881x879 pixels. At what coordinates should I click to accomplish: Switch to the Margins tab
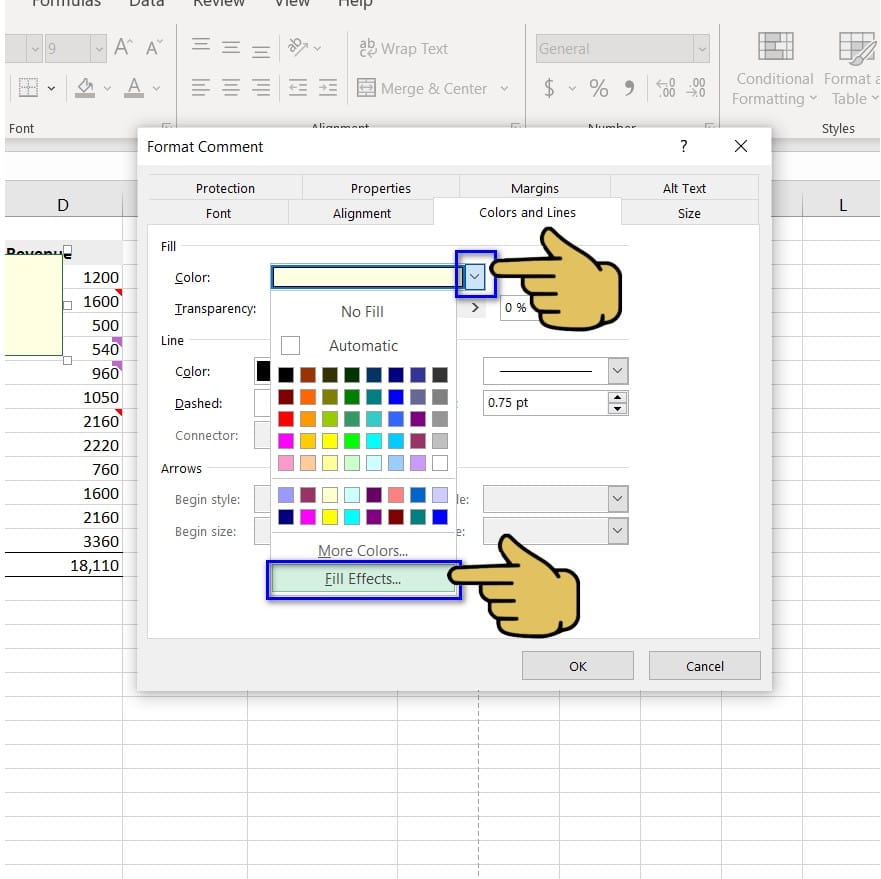pyautogui.click(x=534, y=188)
